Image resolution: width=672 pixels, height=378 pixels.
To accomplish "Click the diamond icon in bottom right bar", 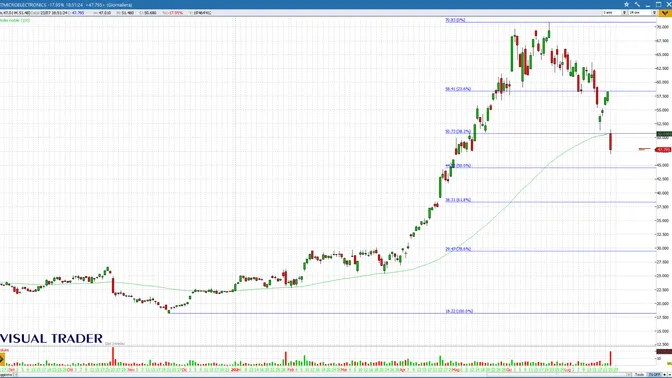I will coord(665,375).
